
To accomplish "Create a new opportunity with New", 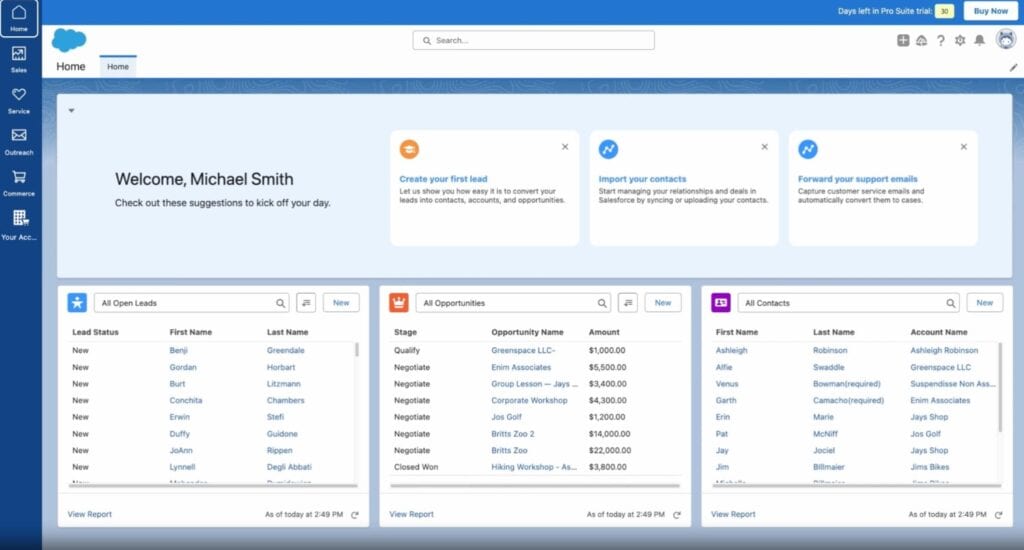I will [663, 302].
